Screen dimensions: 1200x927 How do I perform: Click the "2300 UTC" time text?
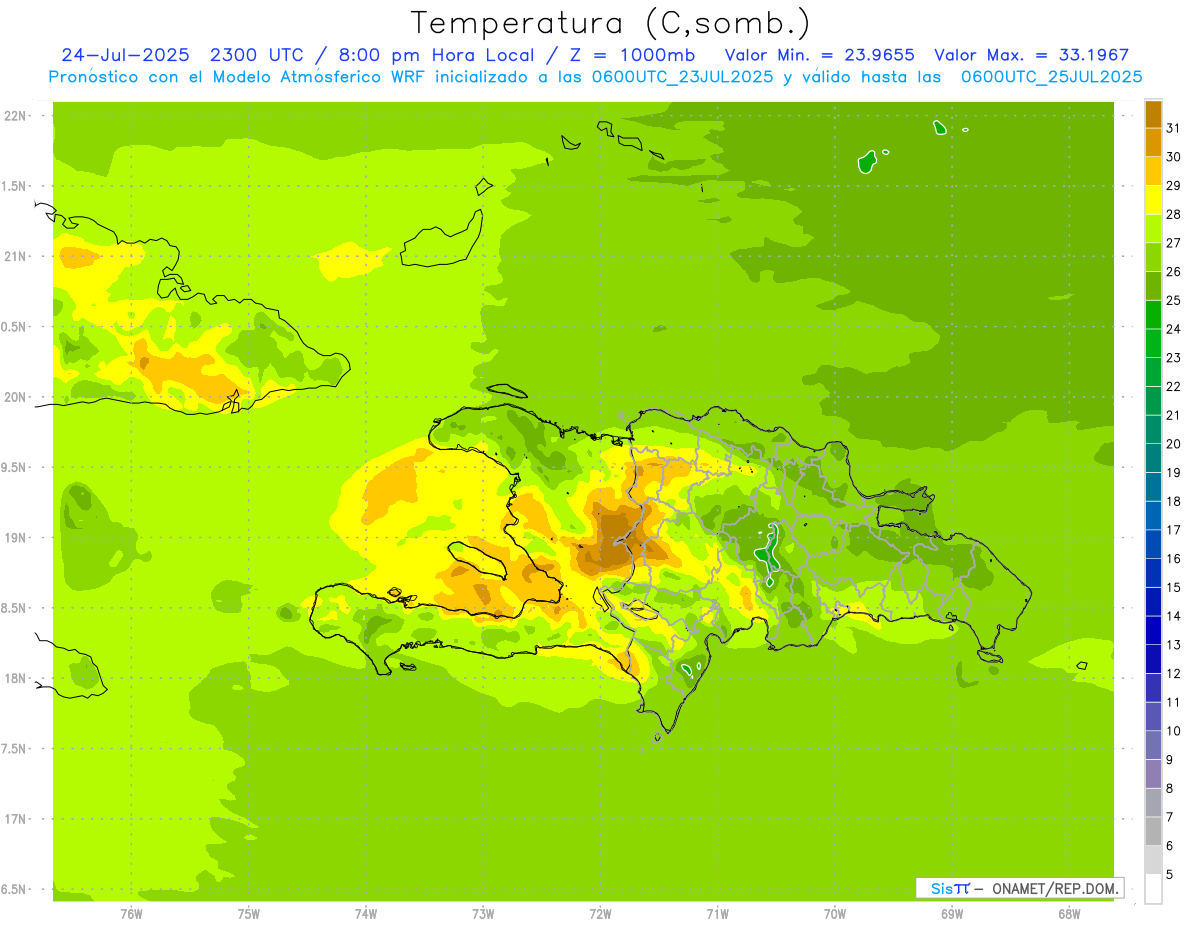(258, 55)
